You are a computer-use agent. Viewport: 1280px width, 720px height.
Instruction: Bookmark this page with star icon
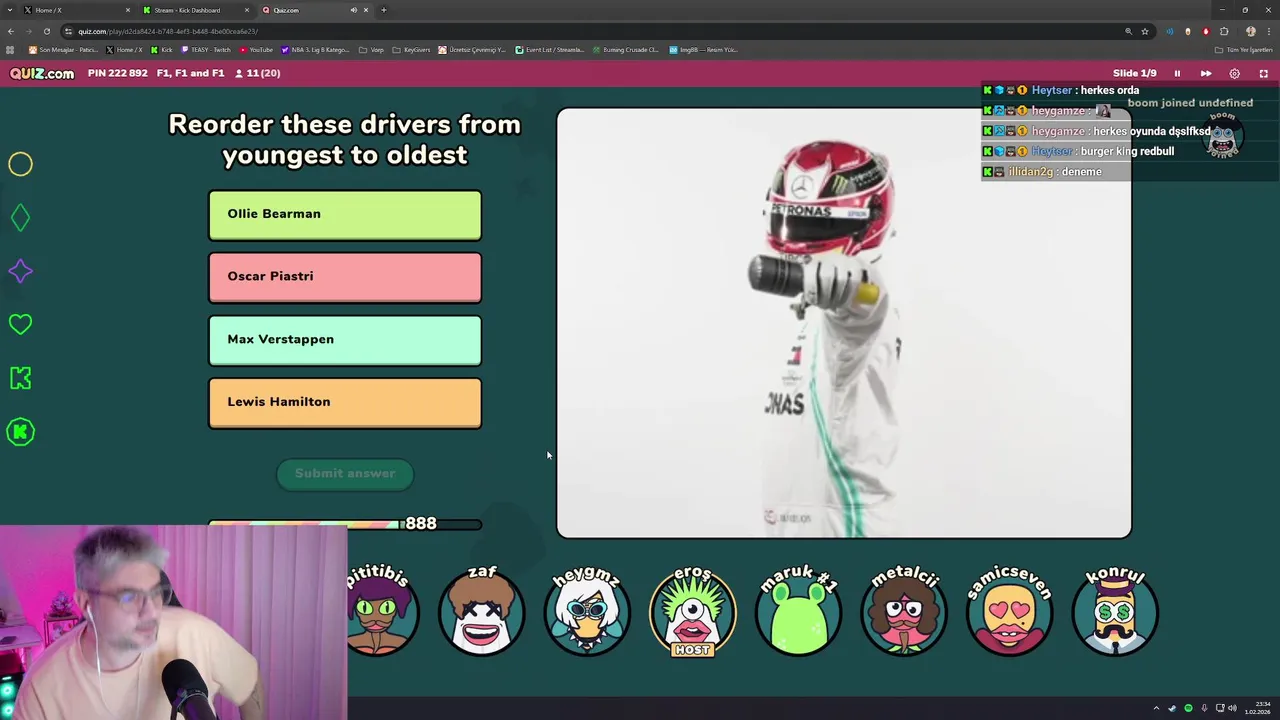1145,31
